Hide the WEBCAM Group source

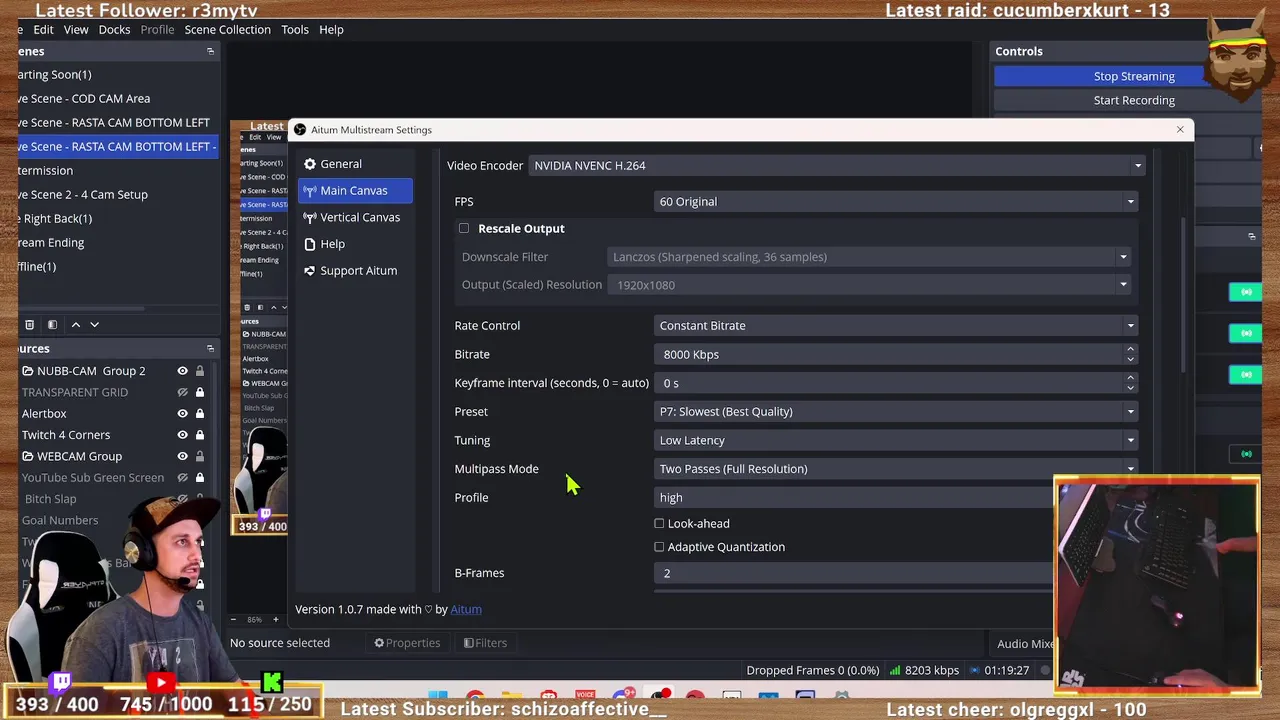[182, 456]
